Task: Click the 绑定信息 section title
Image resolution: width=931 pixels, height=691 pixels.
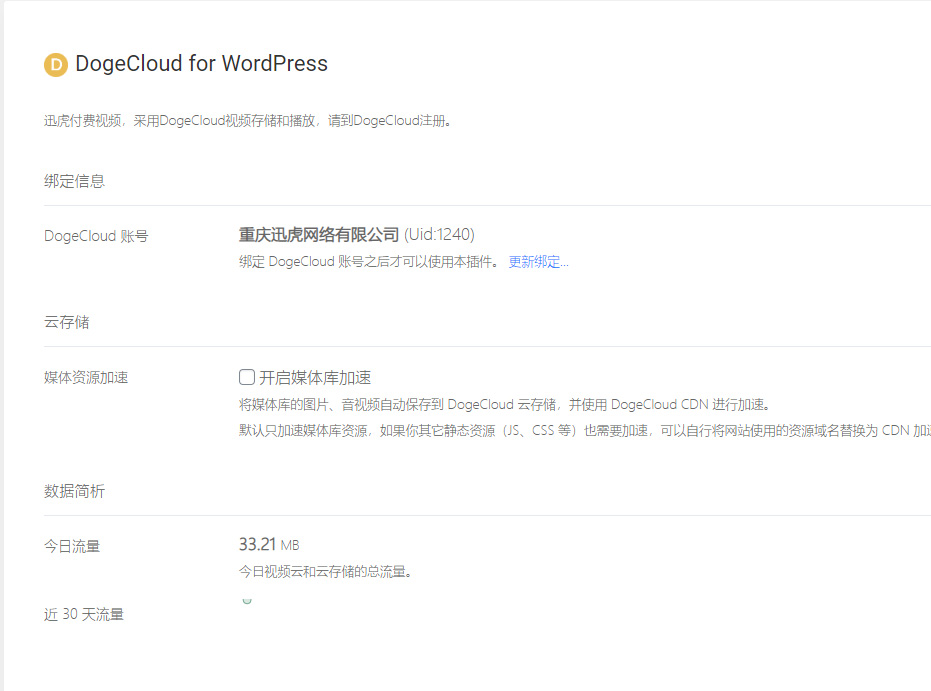Action: pyautogui.click(x=74, y=181)
